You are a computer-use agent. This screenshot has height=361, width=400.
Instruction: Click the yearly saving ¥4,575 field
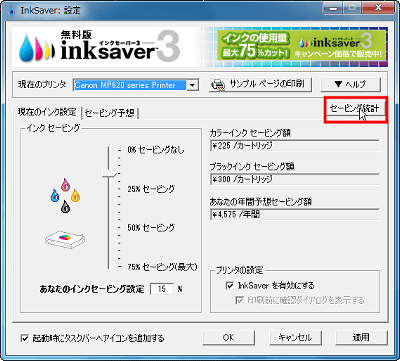[295, 215]
